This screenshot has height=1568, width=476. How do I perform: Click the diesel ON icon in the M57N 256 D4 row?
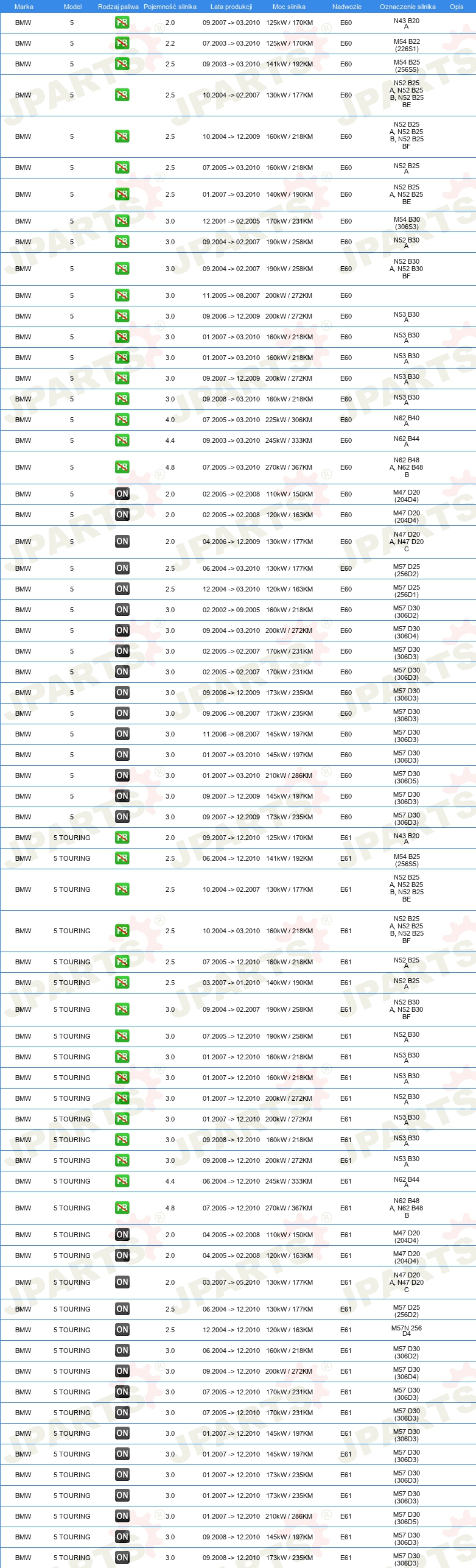tap(122, 1330)
